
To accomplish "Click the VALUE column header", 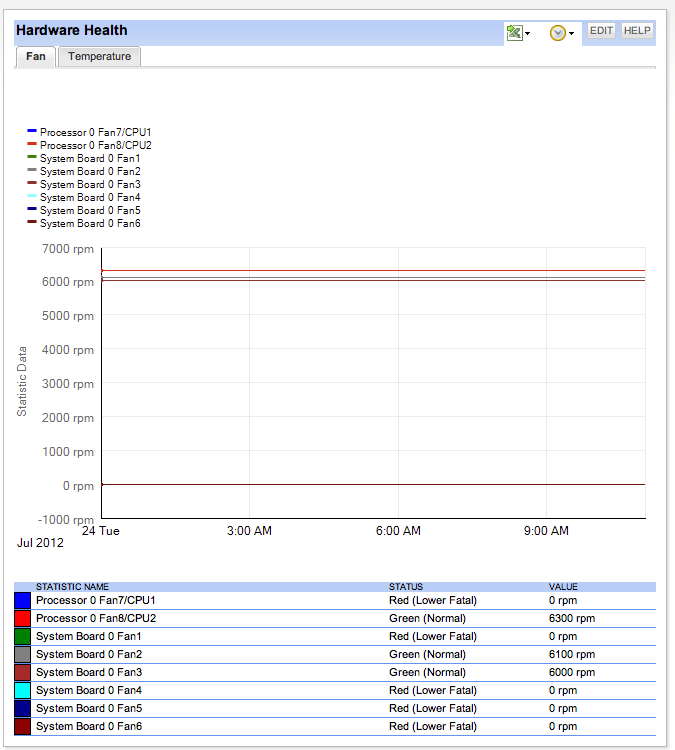I will click(x=563, y=587).
